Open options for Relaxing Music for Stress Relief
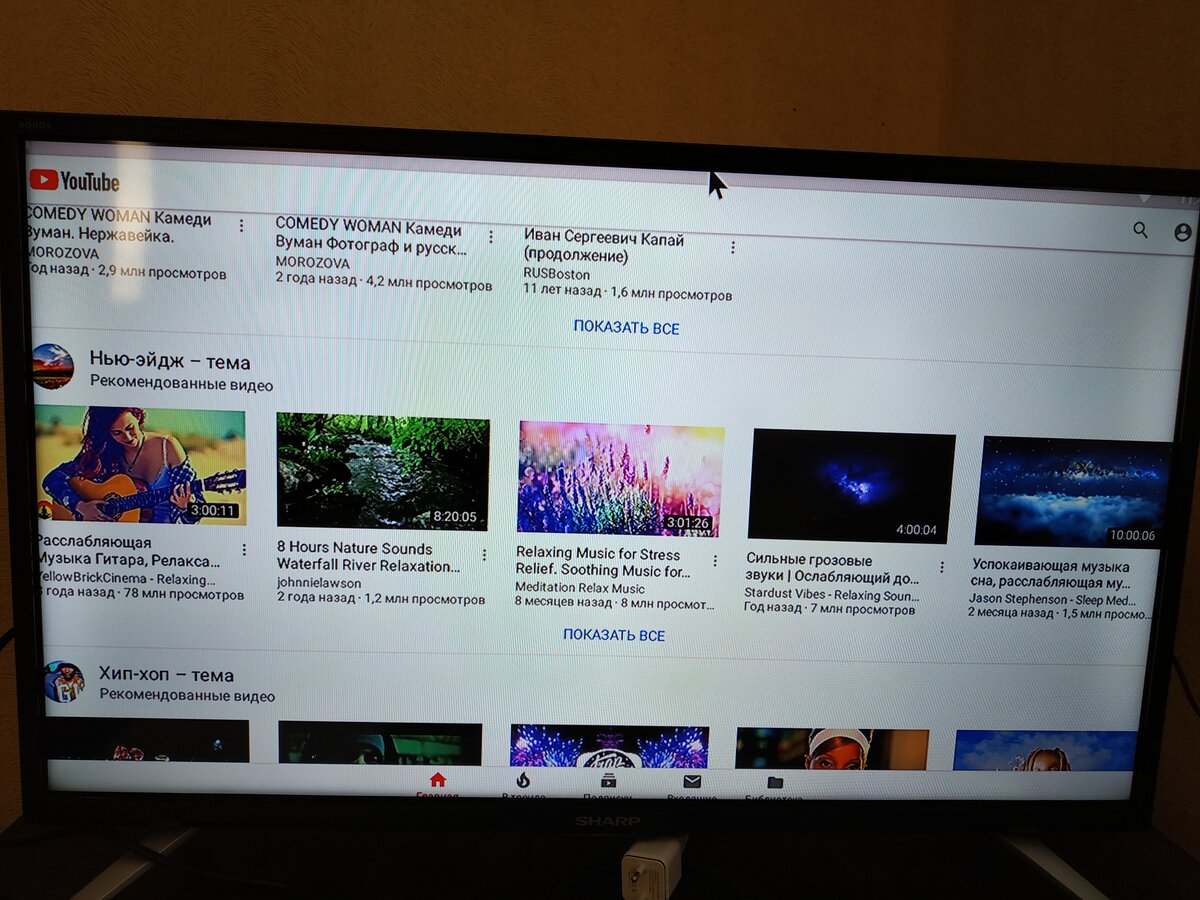The height and width of the screenshot is (900, 1200). coord(715,561)
